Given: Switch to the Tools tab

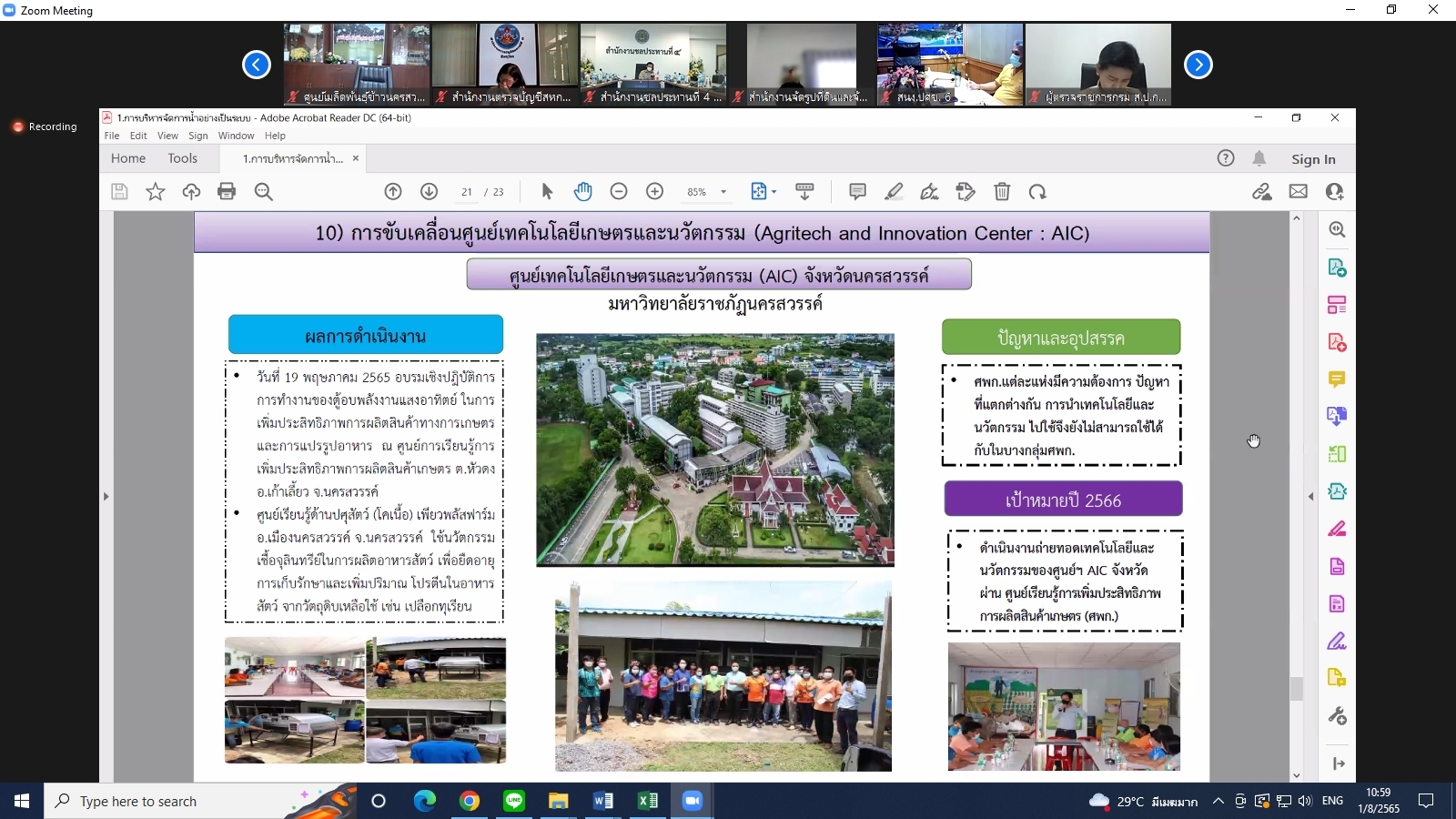Looking at the screenshot, I should click(x=182, y=158).
